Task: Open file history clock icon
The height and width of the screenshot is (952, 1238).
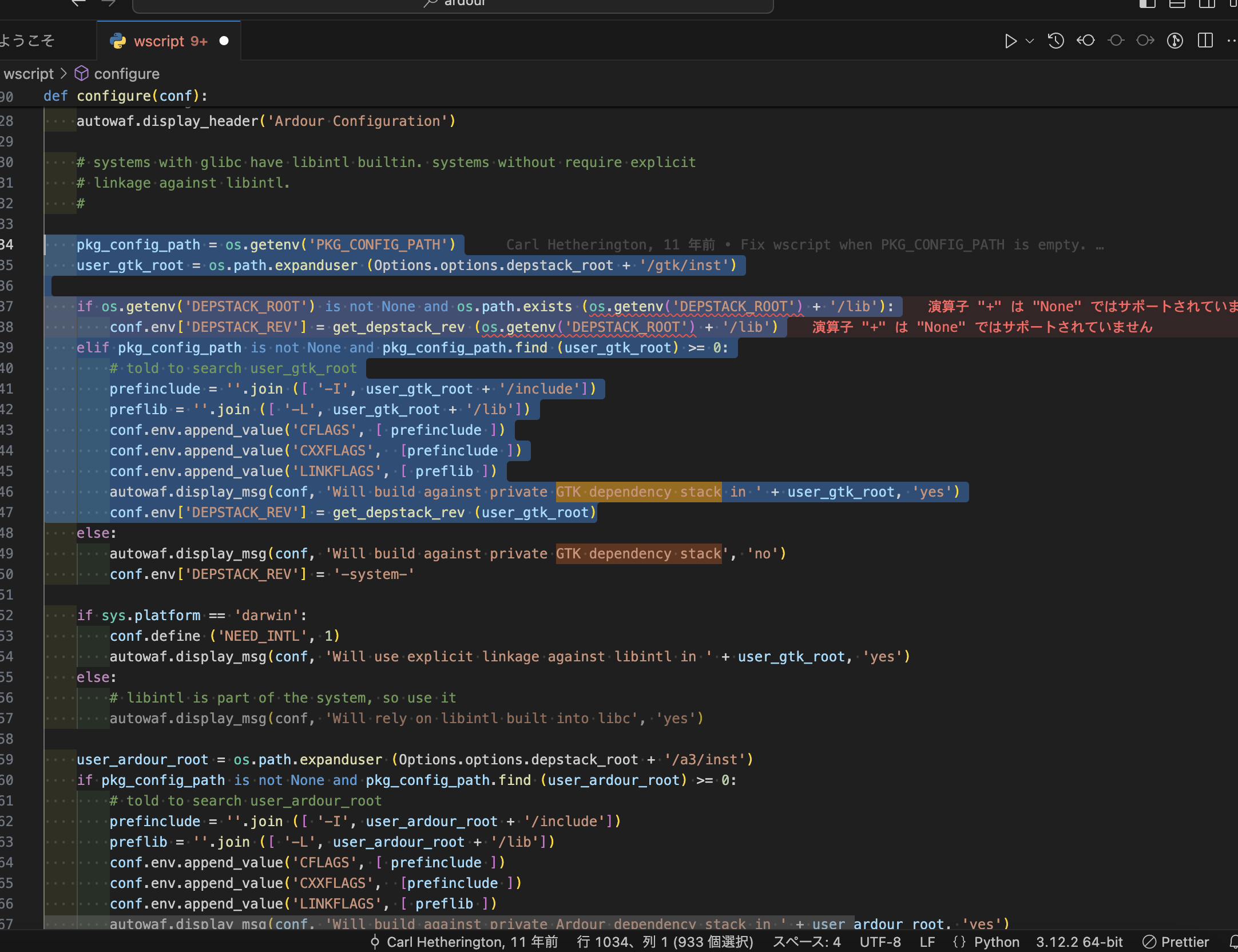Action: point(1056,41)
